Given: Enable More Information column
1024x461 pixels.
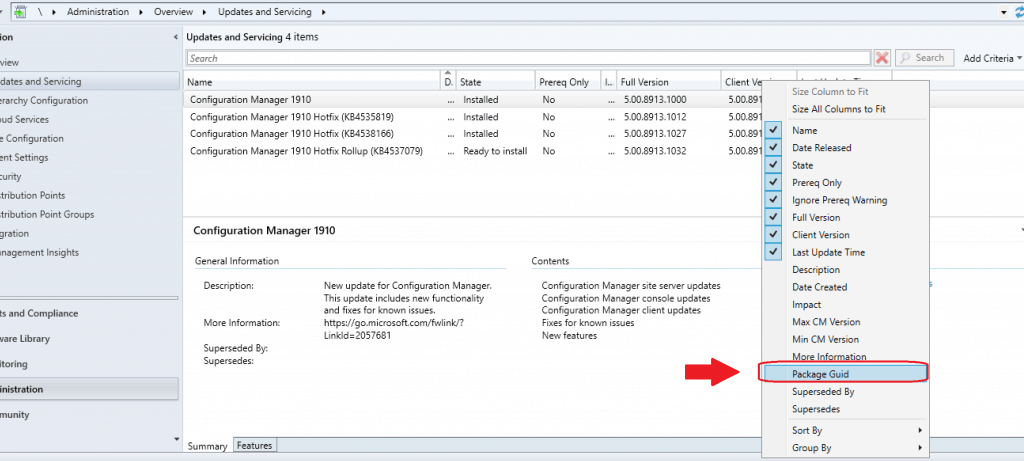Looking at the screenshot, I should pyautogui.click(x=846, y=357).
